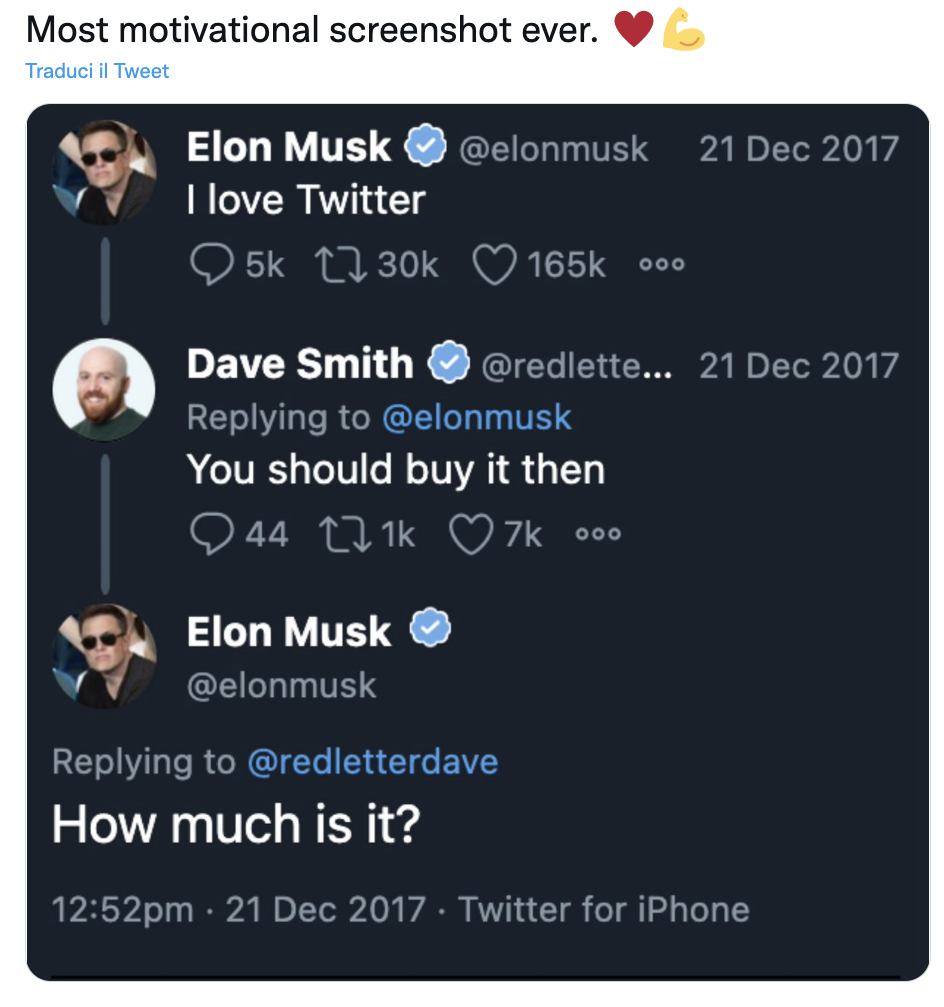Click Elon Musk's verified badge in first tweet
The image size is (944, 1007).
pos(425,148)
